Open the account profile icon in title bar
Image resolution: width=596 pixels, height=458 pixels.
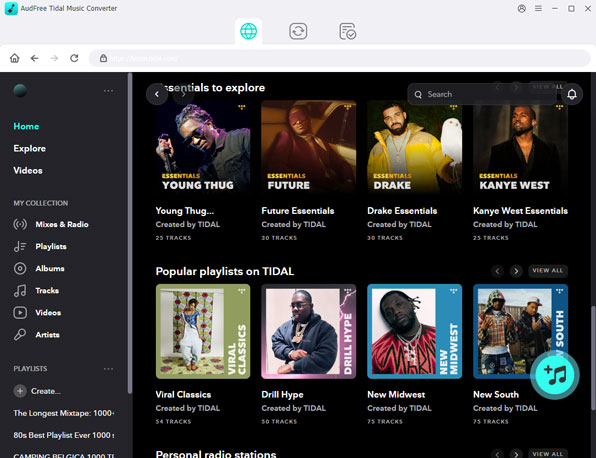(522, 8)
